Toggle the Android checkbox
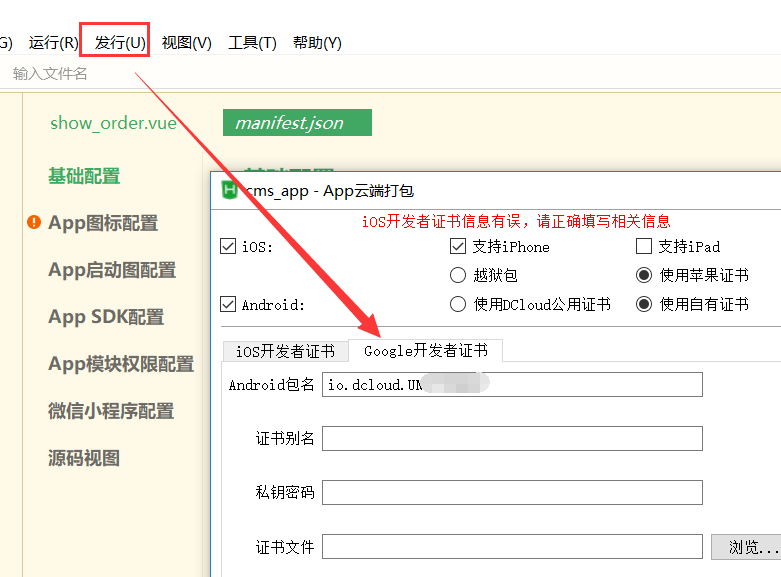 click(x=228, y=304)
